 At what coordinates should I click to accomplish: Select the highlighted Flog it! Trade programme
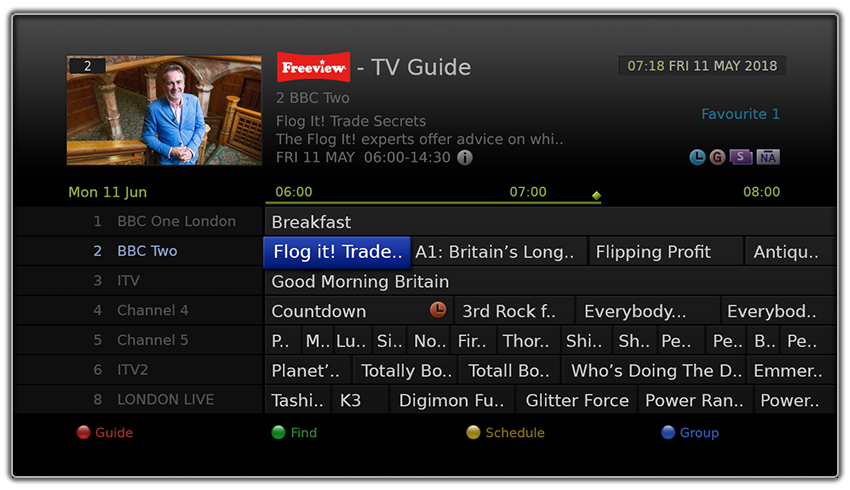pos(337,252)
